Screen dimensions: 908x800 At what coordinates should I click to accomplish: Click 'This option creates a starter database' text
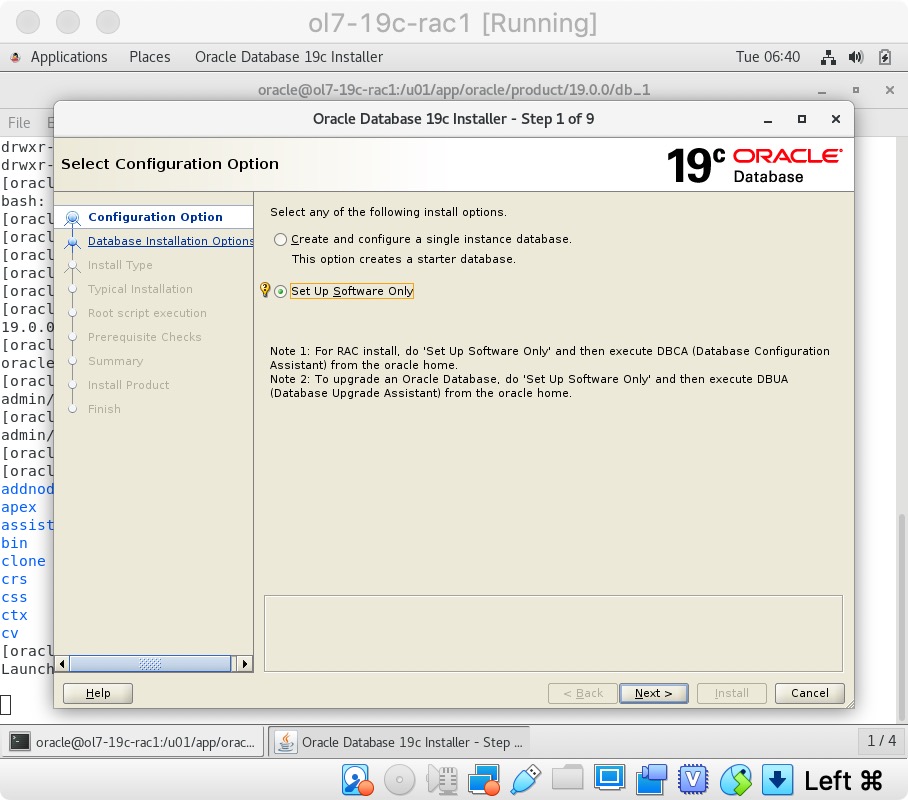(404, 259)
